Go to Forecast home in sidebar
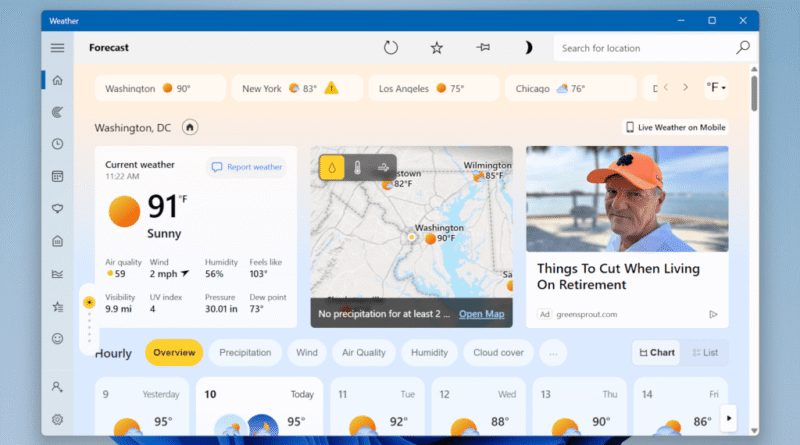 [58, 80]
